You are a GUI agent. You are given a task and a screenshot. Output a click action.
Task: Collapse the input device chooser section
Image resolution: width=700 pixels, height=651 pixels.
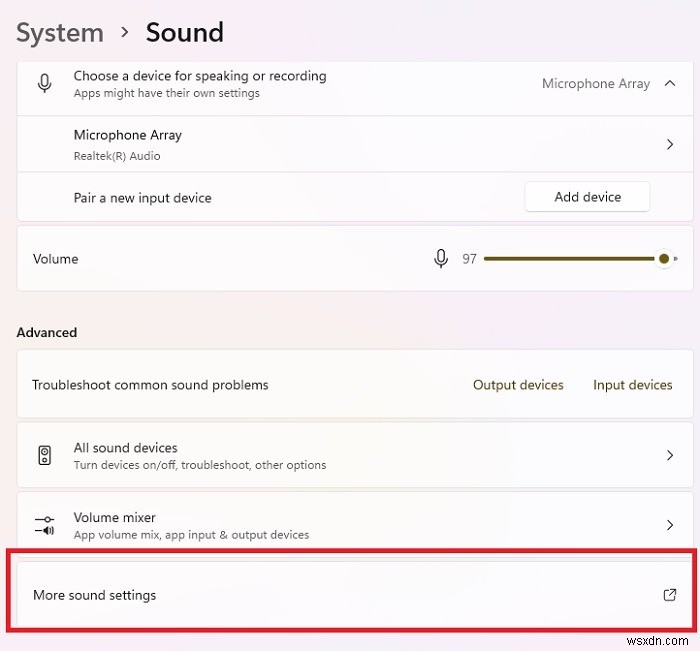670,84
